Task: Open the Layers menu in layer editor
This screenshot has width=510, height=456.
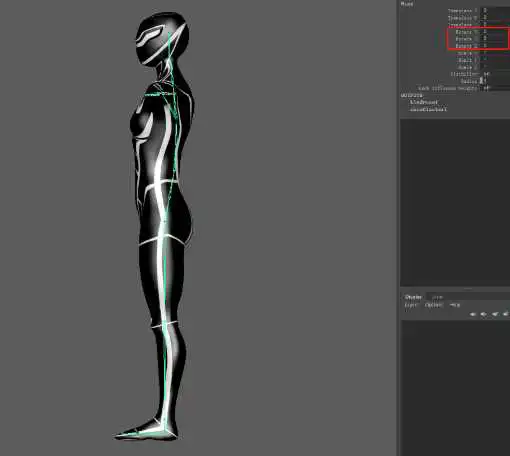Action: tap(410, 305)
